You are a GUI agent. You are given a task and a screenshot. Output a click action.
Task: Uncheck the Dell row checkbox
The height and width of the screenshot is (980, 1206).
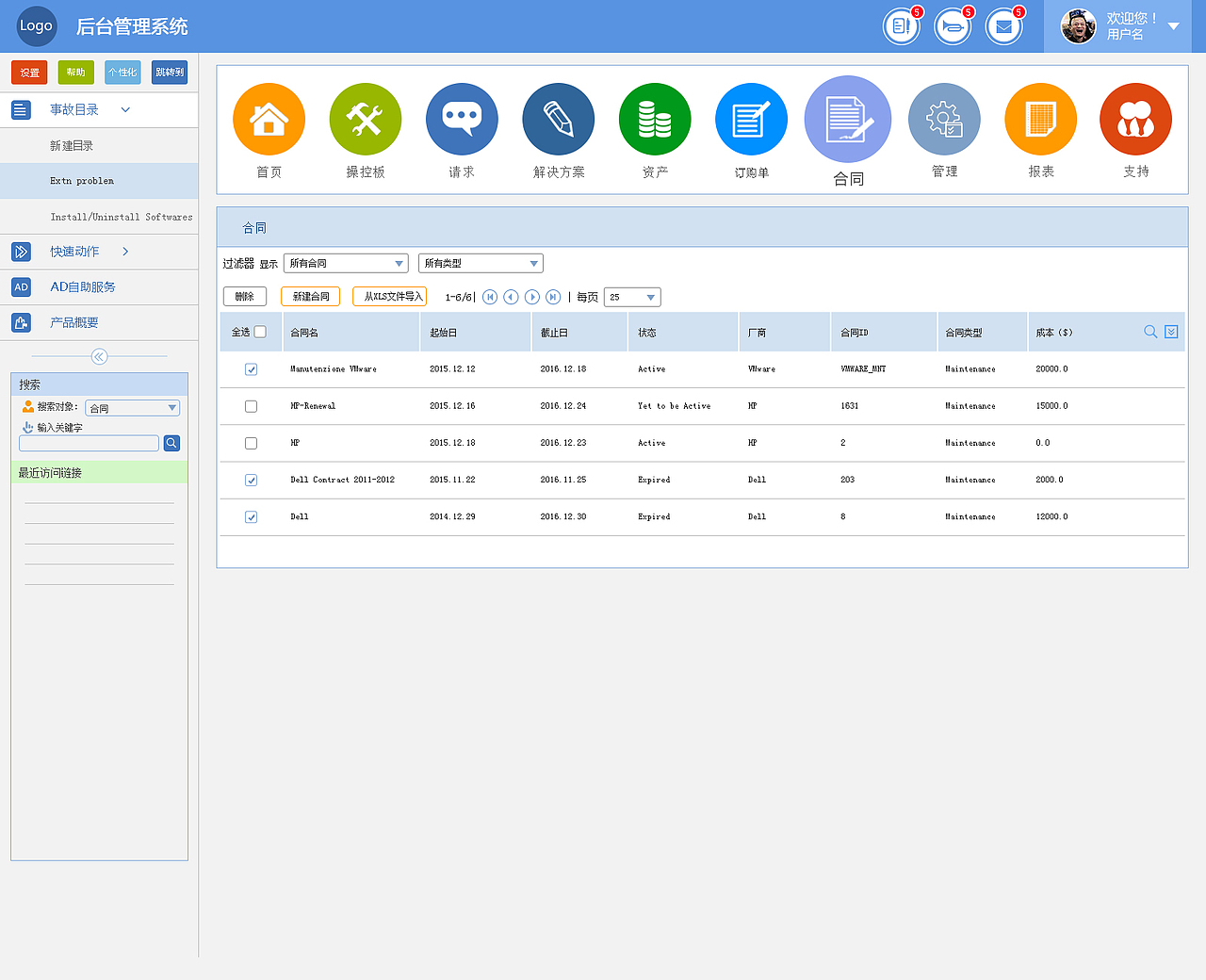pyautogui.click(x=251, y=516)
